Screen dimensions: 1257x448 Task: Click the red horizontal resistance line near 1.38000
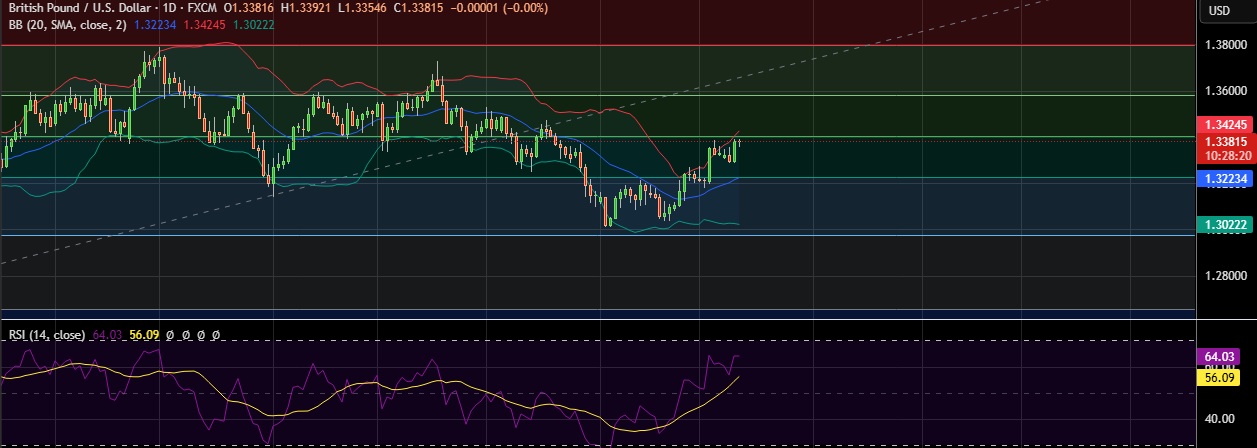tap(600, 45)
